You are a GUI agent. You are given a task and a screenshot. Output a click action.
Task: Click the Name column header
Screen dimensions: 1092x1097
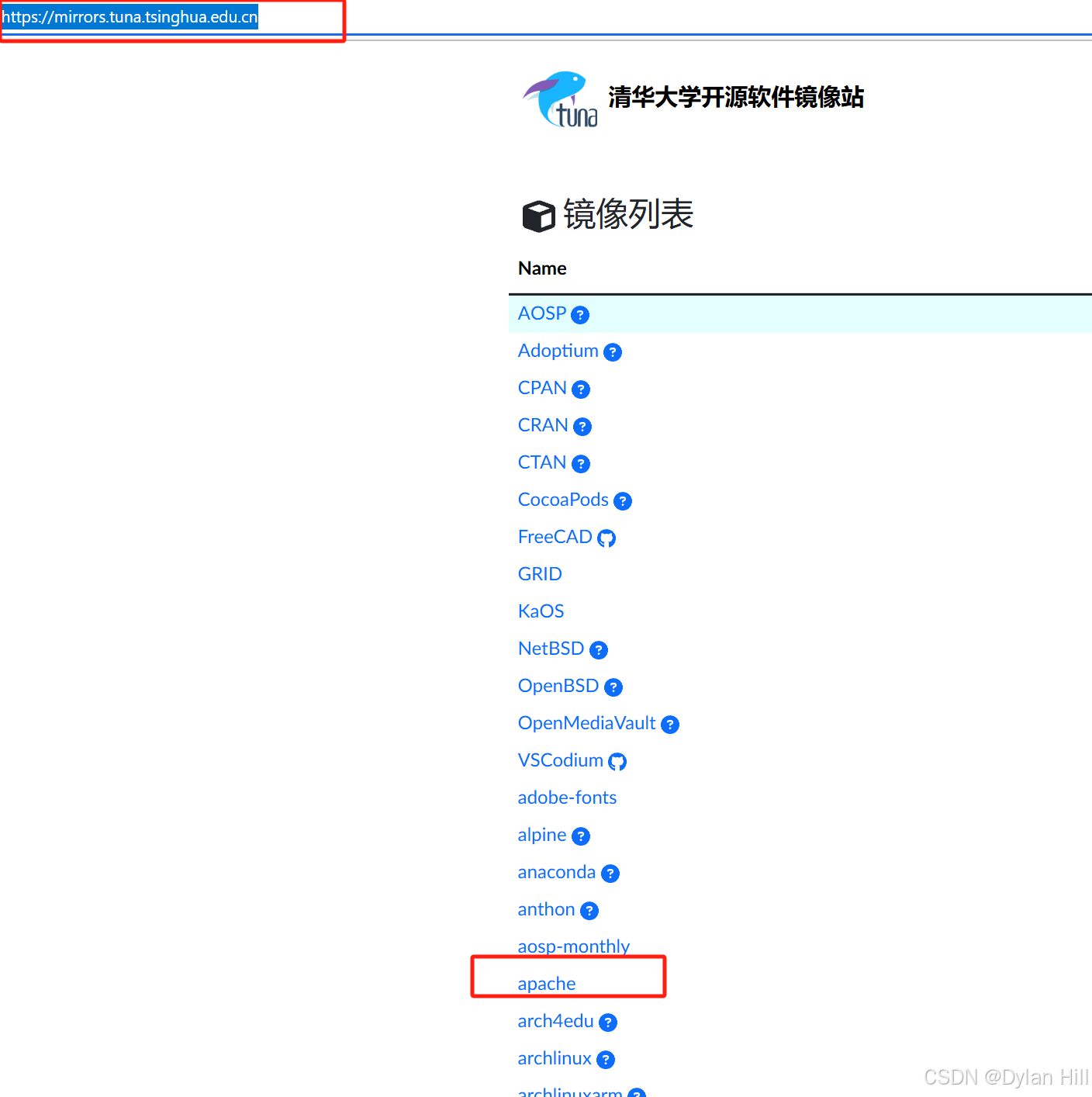pyautogui.click(x=542, y=268)
